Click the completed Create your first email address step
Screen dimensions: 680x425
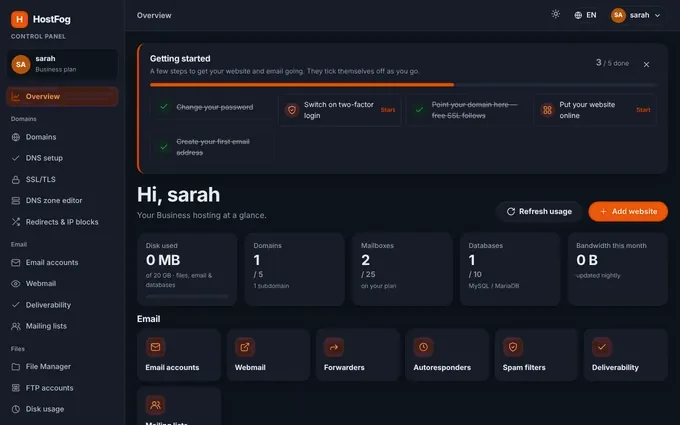coord(212,147)
